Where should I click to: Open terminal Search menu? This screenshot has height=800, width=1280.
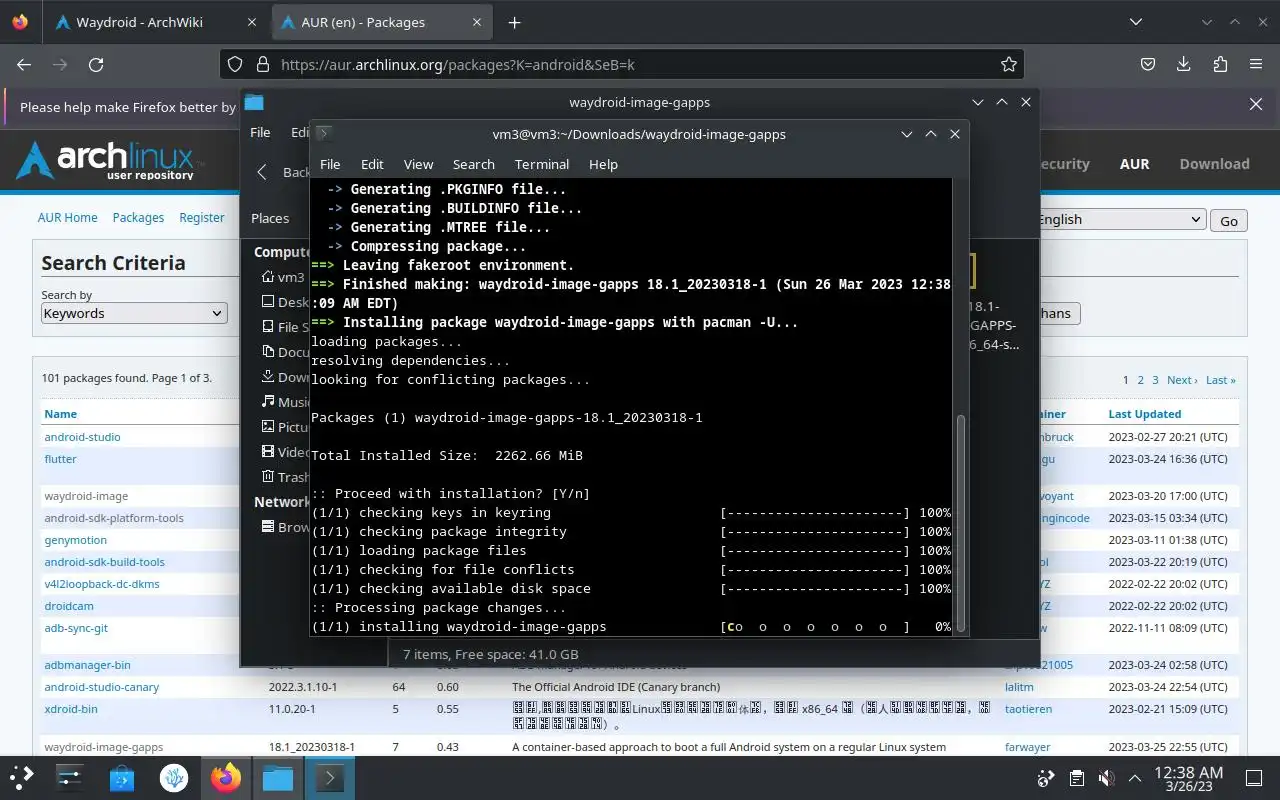click(x=474, y=164)
